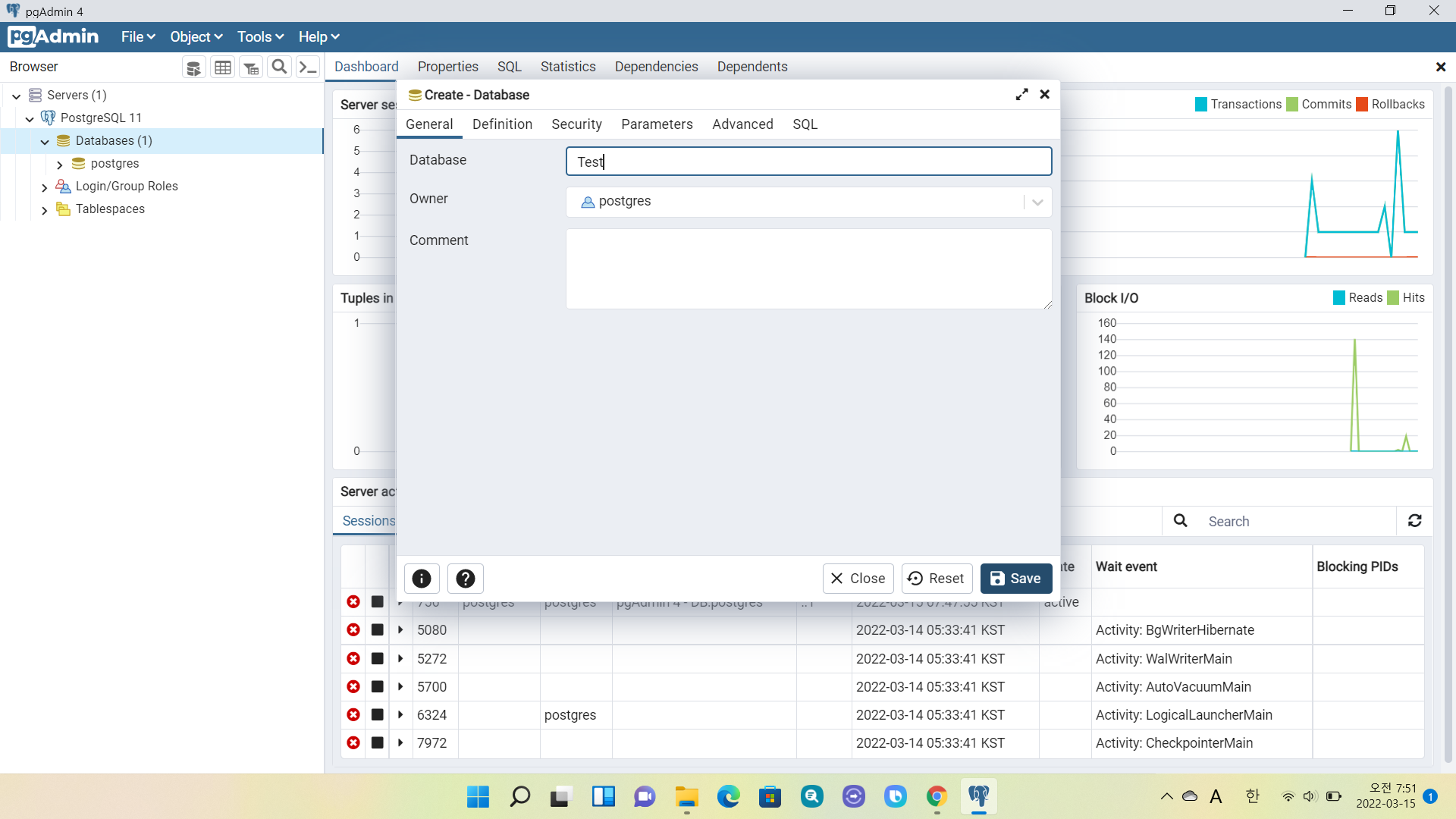
Task: Click the View Data table icon
Action: click(x=222, y=67)
